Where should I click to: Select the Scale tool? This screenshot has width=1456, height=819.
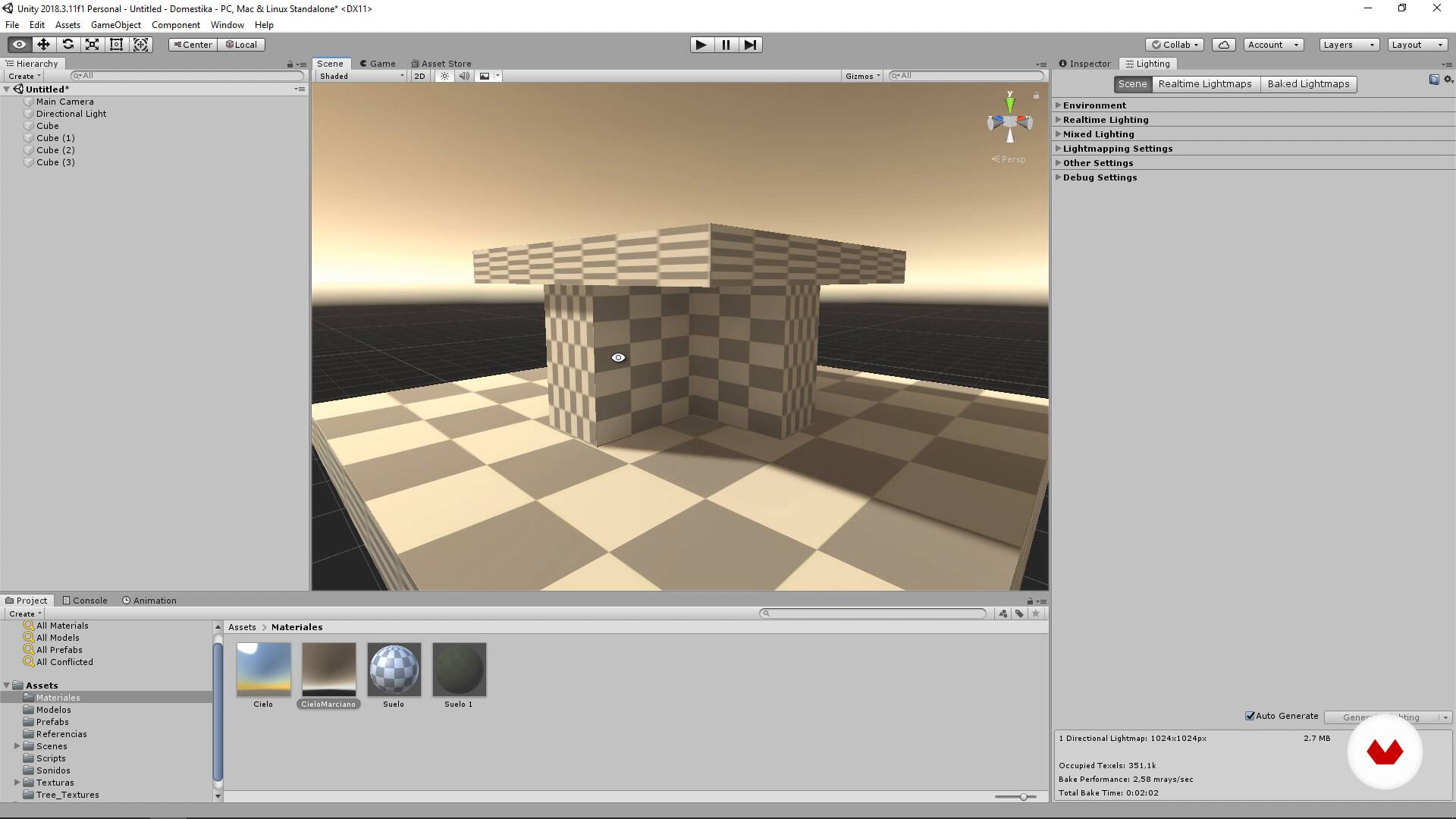coord(92,45)
